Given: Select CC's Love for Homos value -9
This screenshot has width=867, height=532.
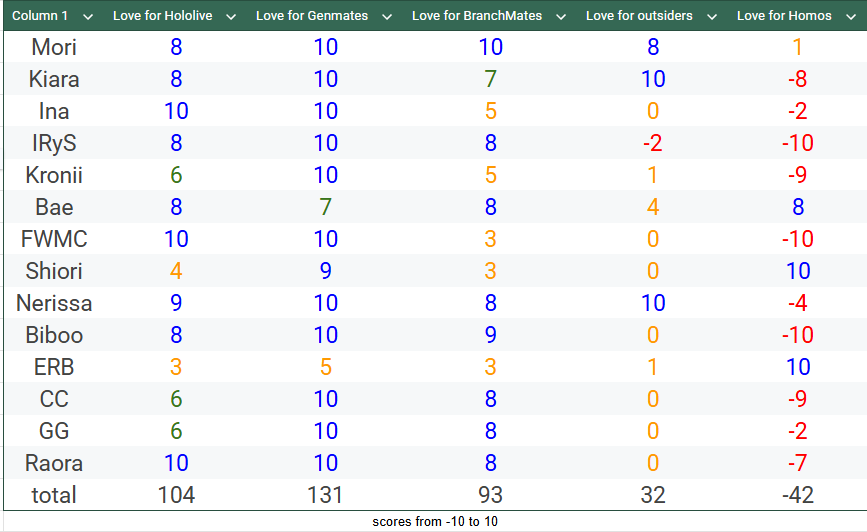Looking at the screenshot, I should (797, 399).
